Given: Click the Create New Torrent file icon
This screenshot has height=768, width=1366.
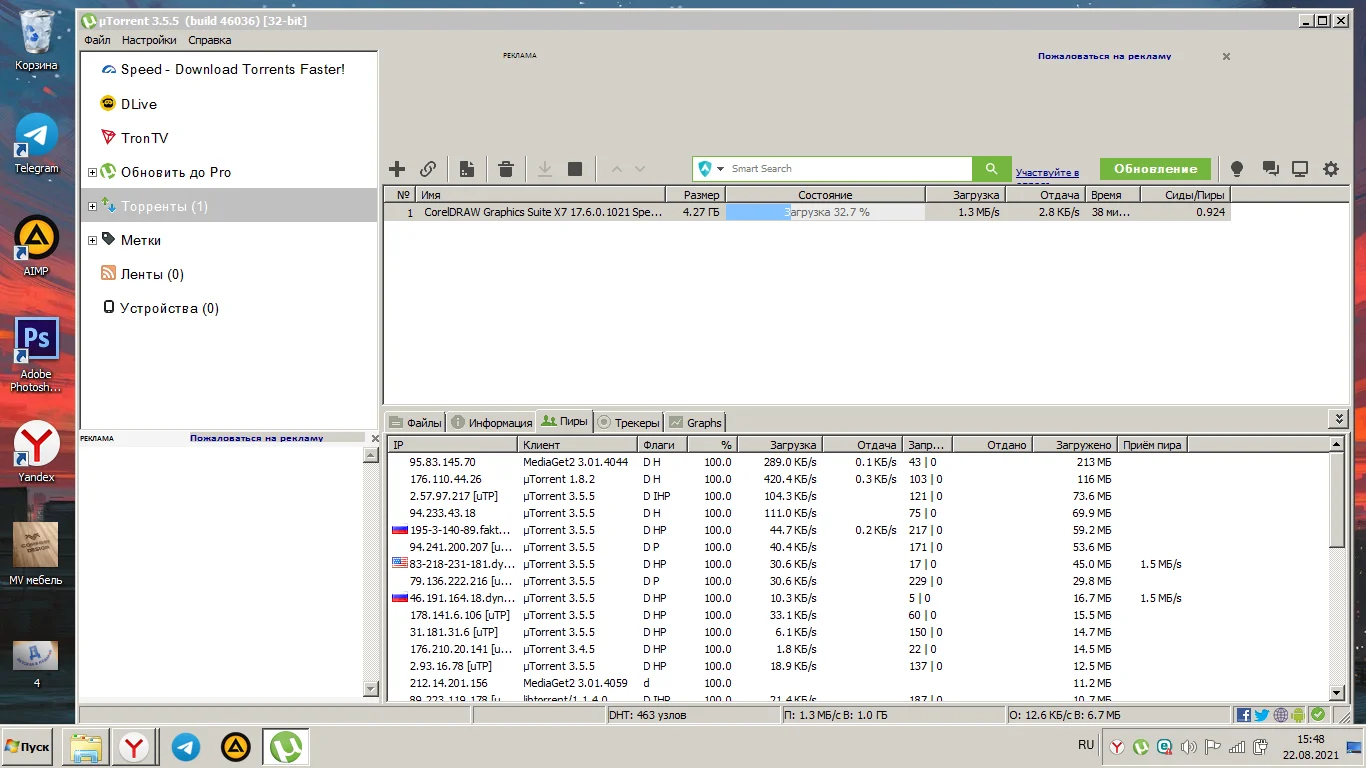Looking at the screenshot, I should click(x=466, y=169).
